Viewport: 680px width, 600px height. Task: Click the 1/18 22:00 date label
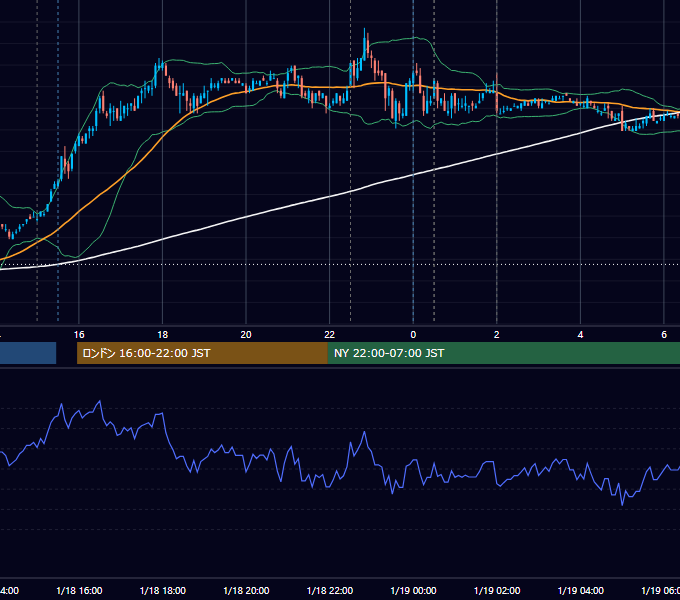coord(330,591)
